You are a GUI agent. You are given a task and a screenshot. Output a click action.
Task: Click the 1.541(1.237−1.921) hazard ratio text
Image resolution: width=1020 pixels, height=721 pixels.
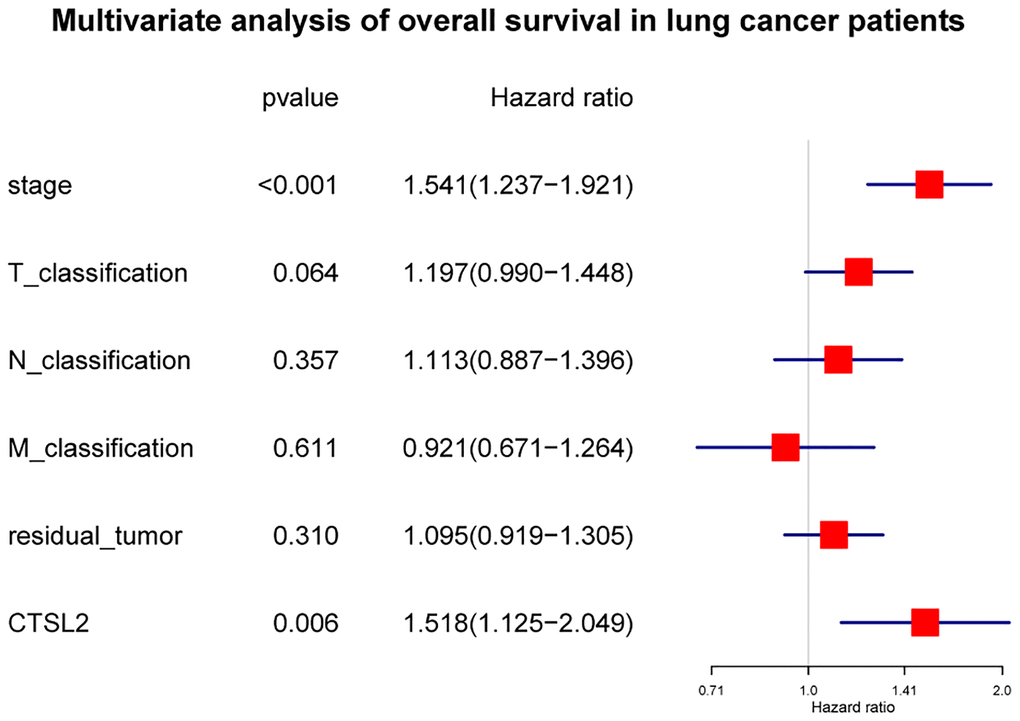(517, 186)
